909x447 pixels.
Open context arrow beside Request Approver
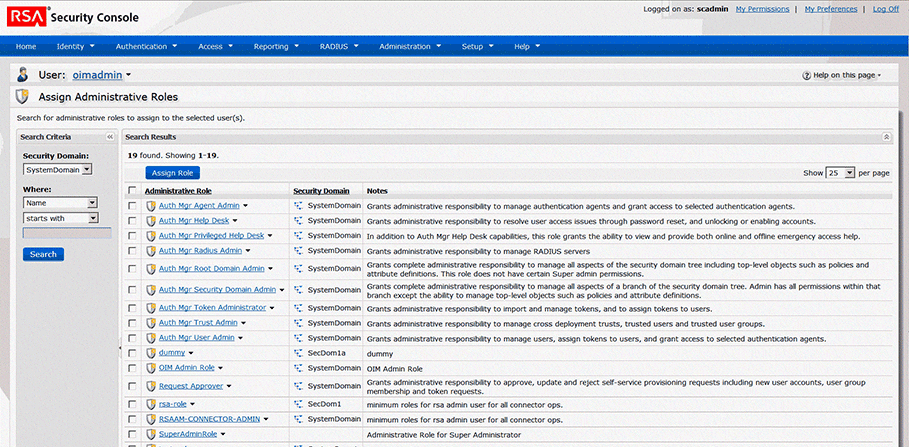(x=229, y=386)
